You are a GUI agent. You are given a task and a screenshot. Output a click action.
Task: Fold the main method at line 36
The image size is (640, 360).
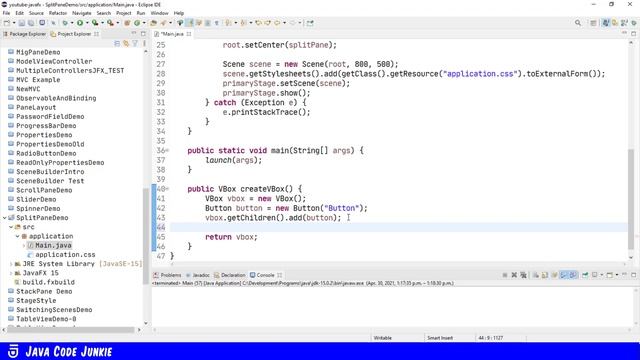(167, 151)
